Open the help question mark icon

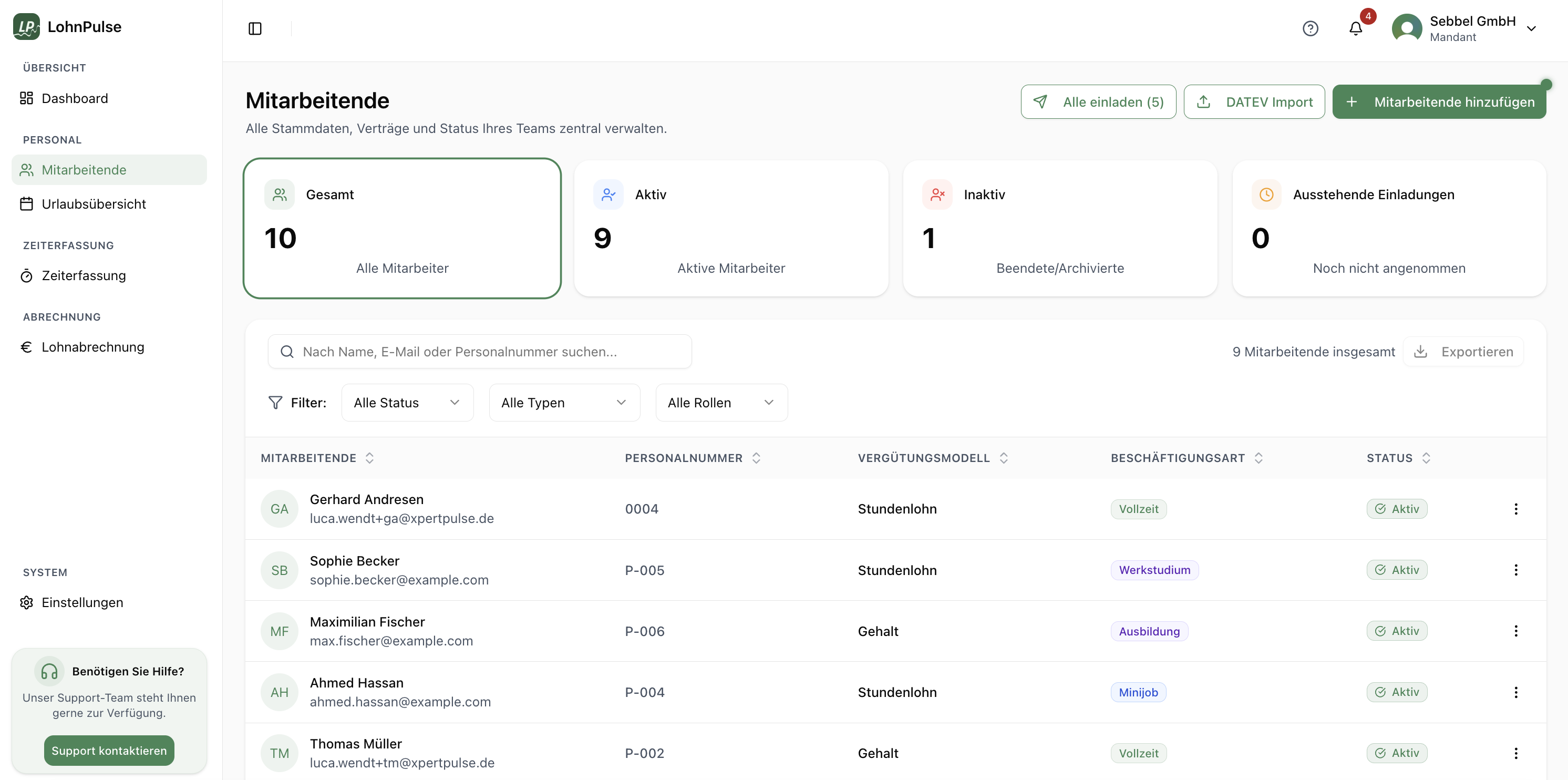click(1310, 28)
